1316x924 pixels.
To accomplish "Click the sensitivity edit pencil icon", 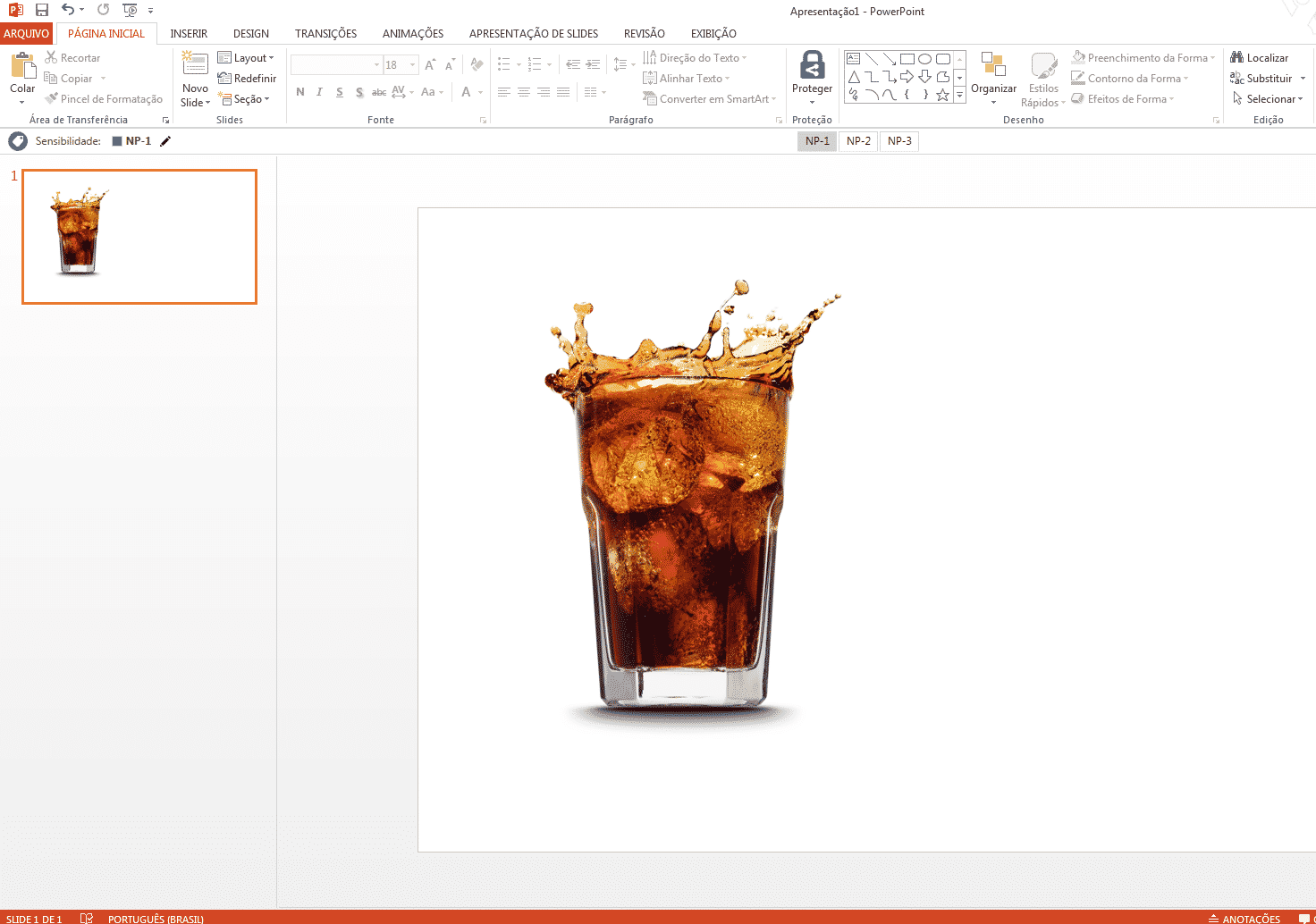I will (x=165, y=140).
